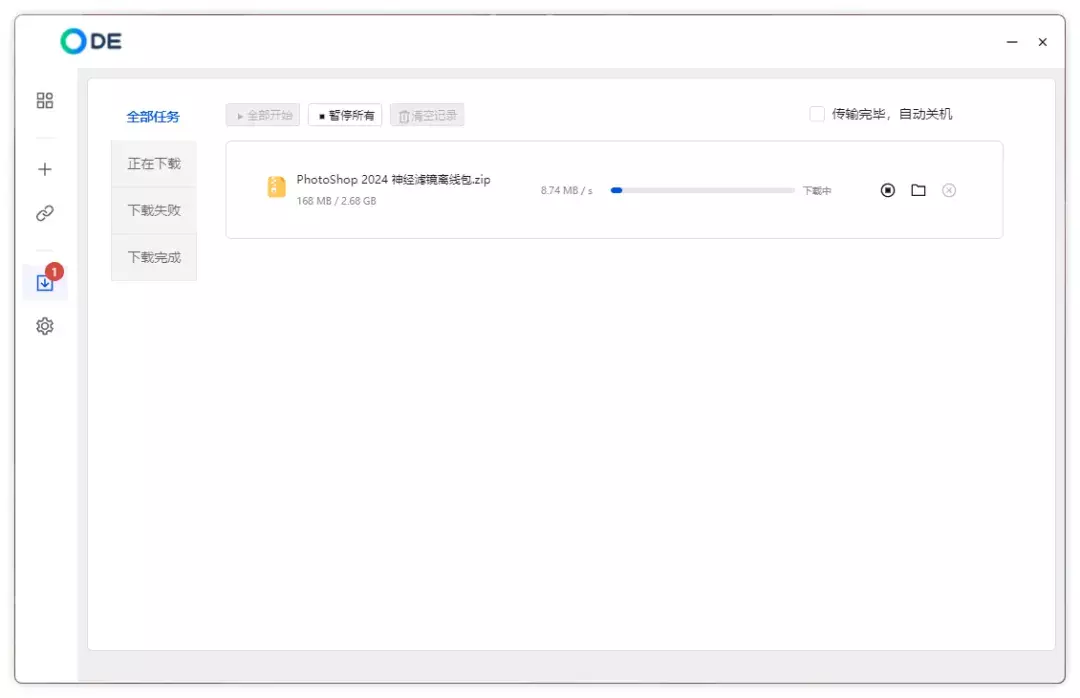
Task: Open the grid dashboard sidebar icon
Action: [44, 101]
